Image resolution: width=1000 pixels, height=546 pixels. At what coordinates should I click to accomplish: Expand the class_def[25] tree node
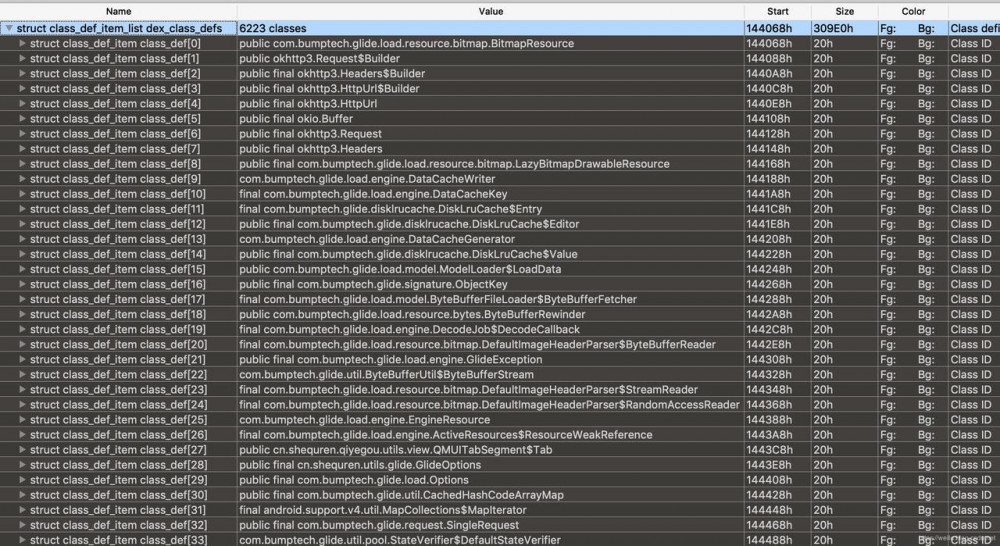click(x=22, y=420)
